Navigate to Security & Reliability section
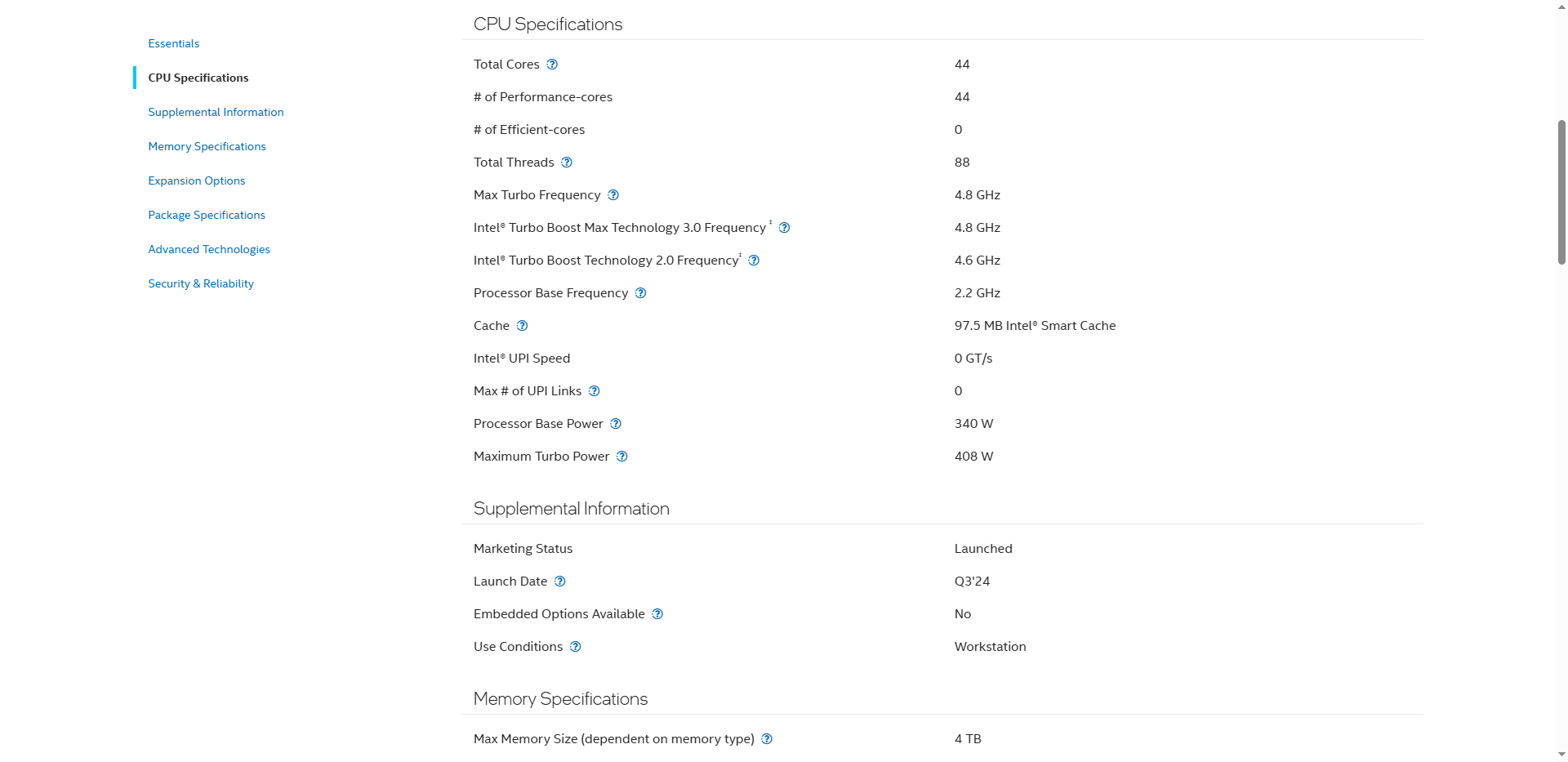The image size is (1568, 762). click(x=201, y=283)
